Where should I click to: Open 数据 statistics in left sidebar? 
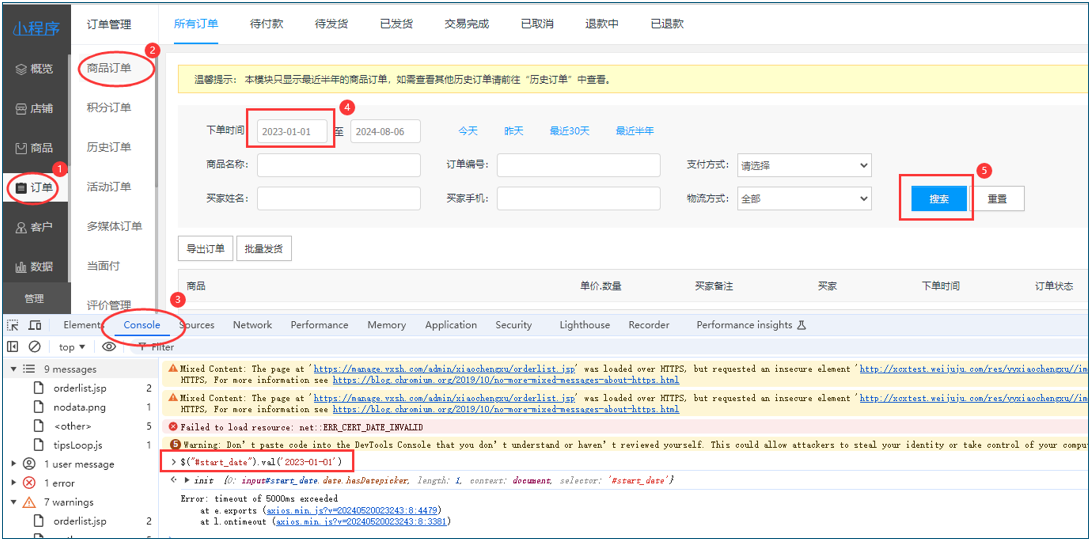pos(34,266)
